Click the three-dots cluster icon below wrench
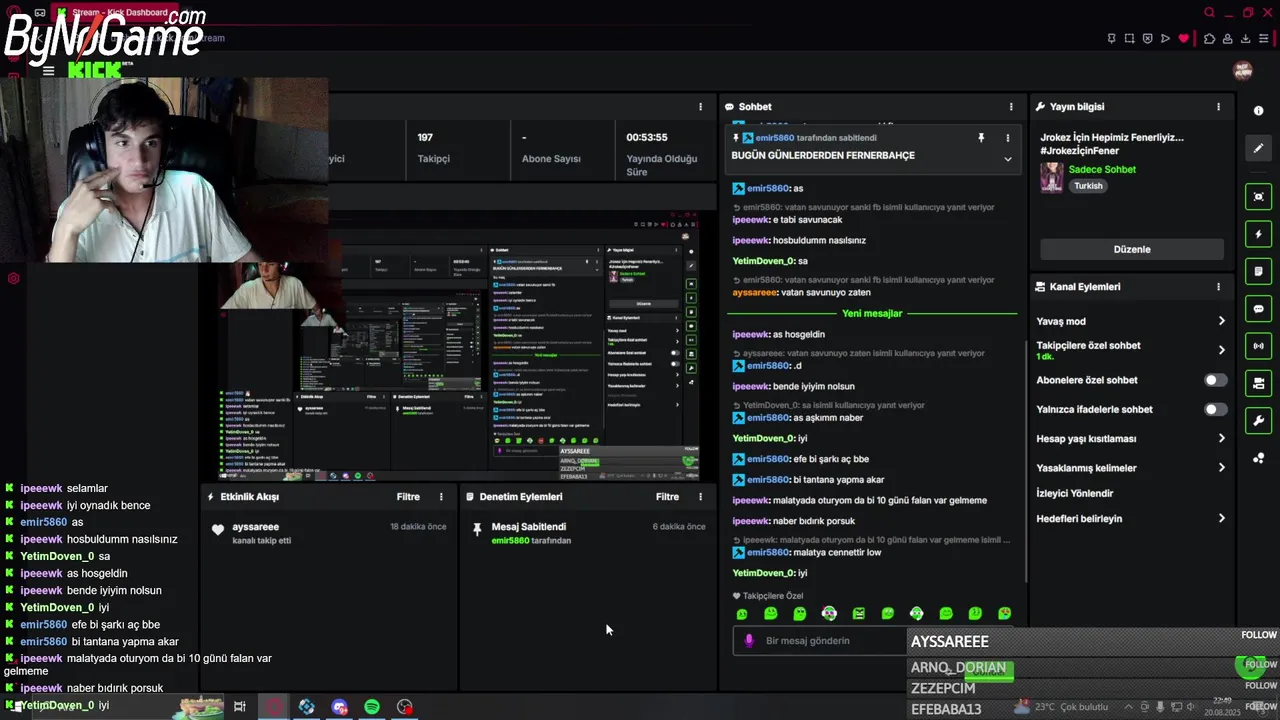 (x=1258, y=458)
